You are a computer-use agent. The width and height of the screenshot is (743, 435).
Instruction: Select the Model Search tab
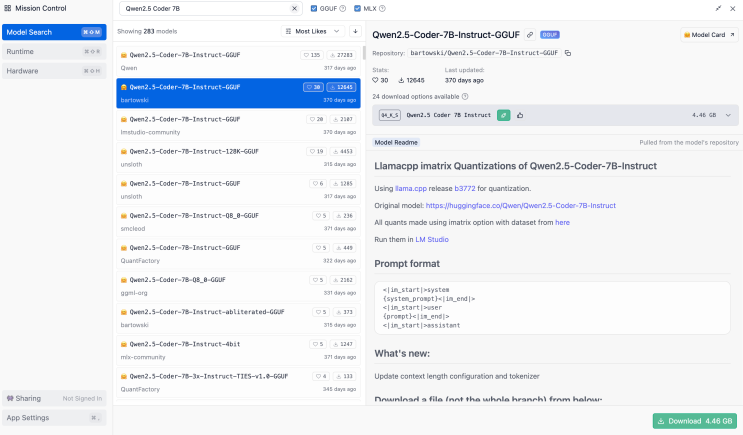54,32
